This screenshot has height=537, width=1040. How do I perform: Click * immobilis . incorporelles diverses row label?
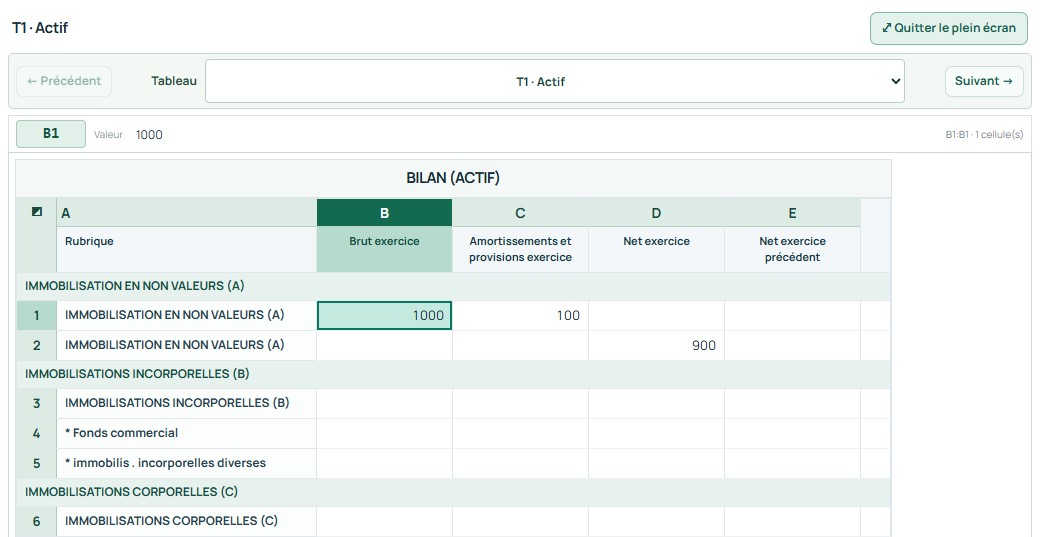coord(165,463)
